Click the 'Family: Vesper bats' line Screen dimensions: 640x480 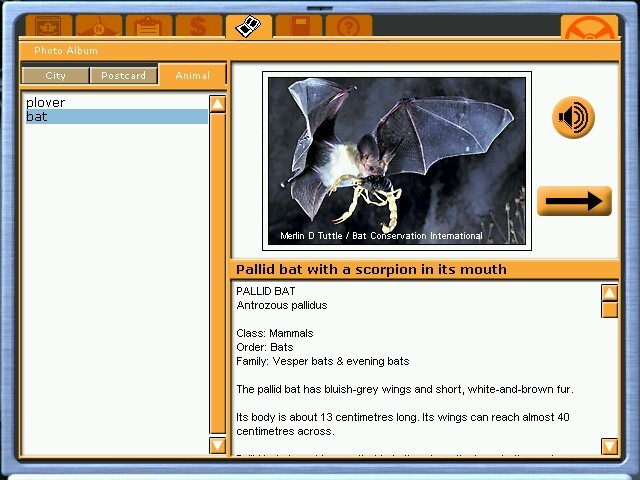[x=322, y=361]
